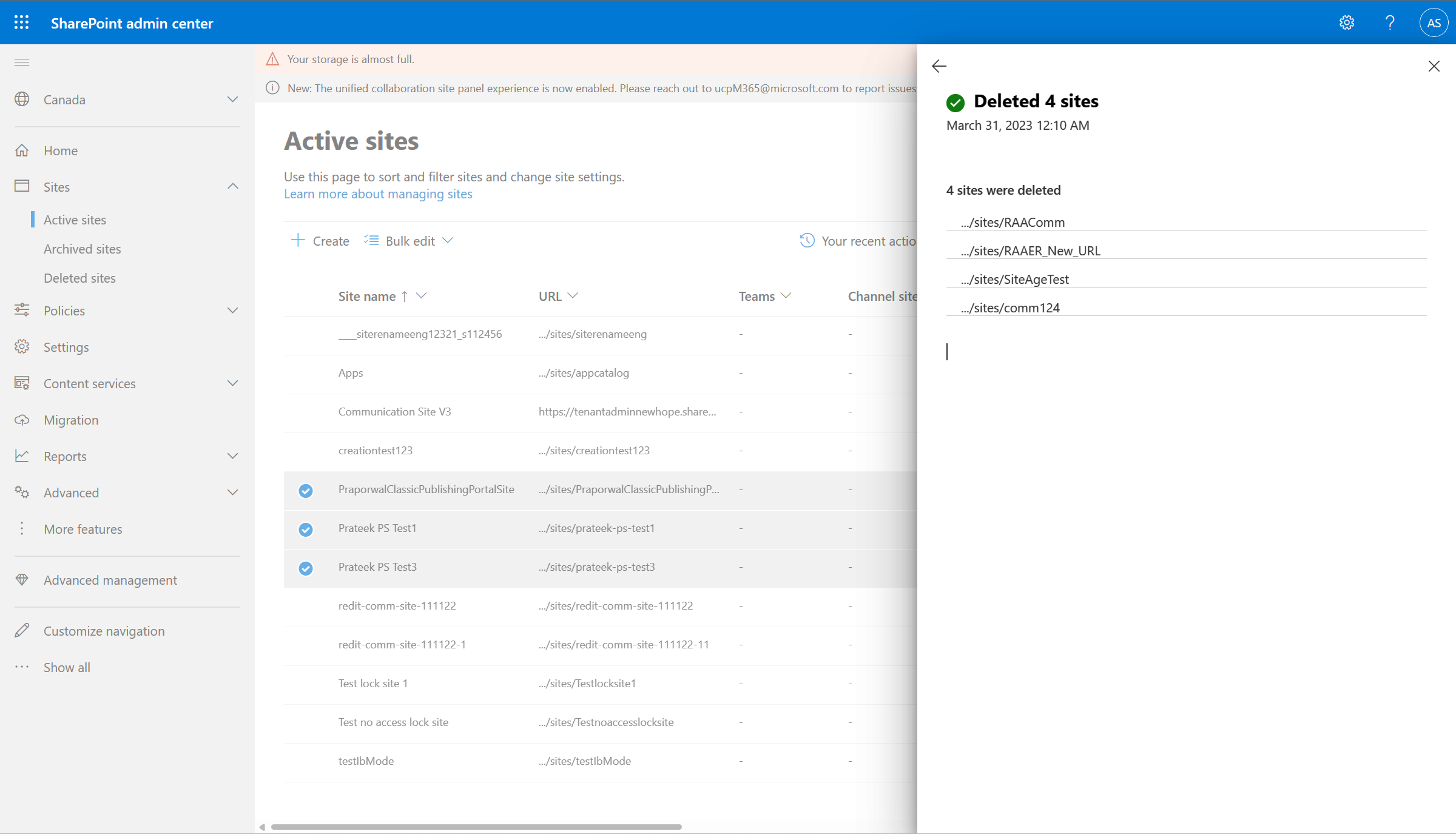The height and width of the screenshot is (834, 1456).
Task: Click the Learn more about managing sites link
Action: click(x=377, y=193)
